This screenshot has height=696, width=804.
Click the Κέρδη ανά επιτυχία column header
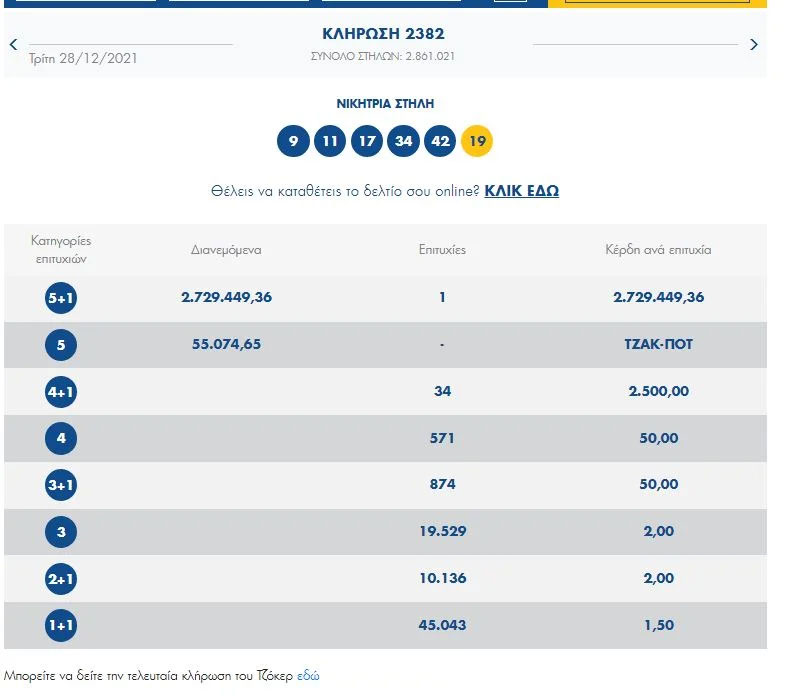coord(658,250)
